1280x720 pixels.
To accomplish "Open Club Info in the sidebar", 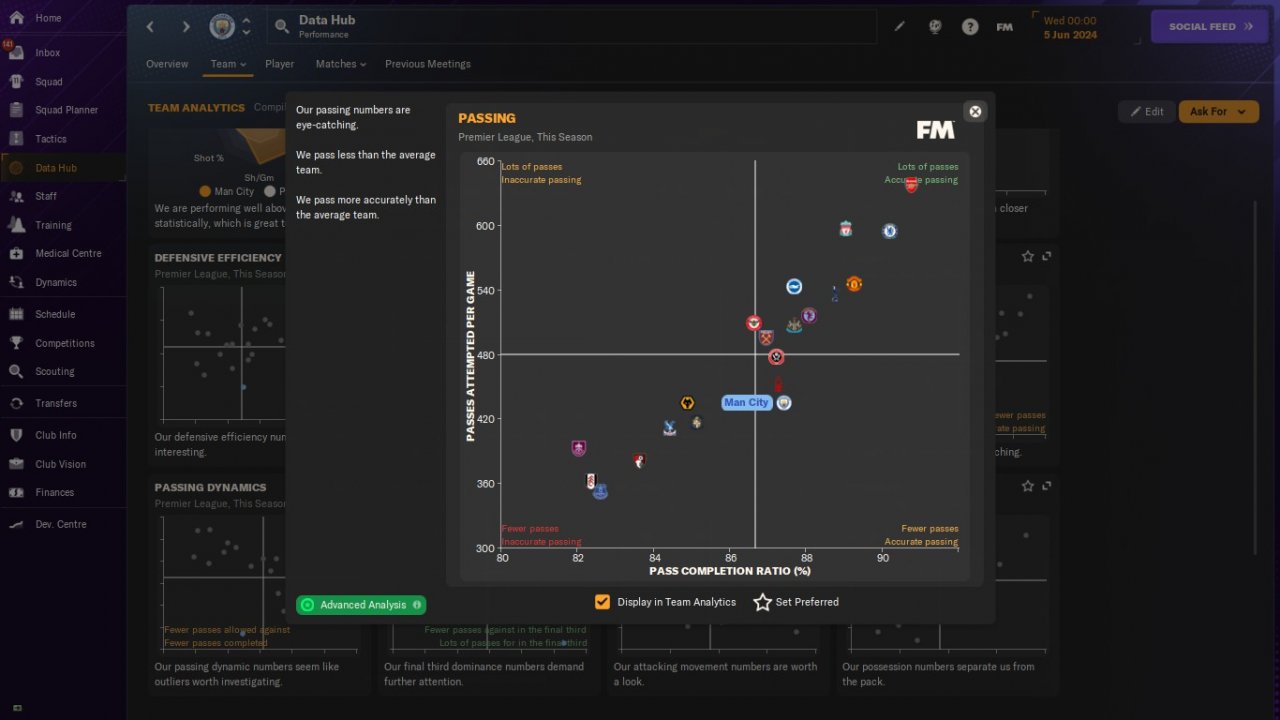I will [56, 435].
